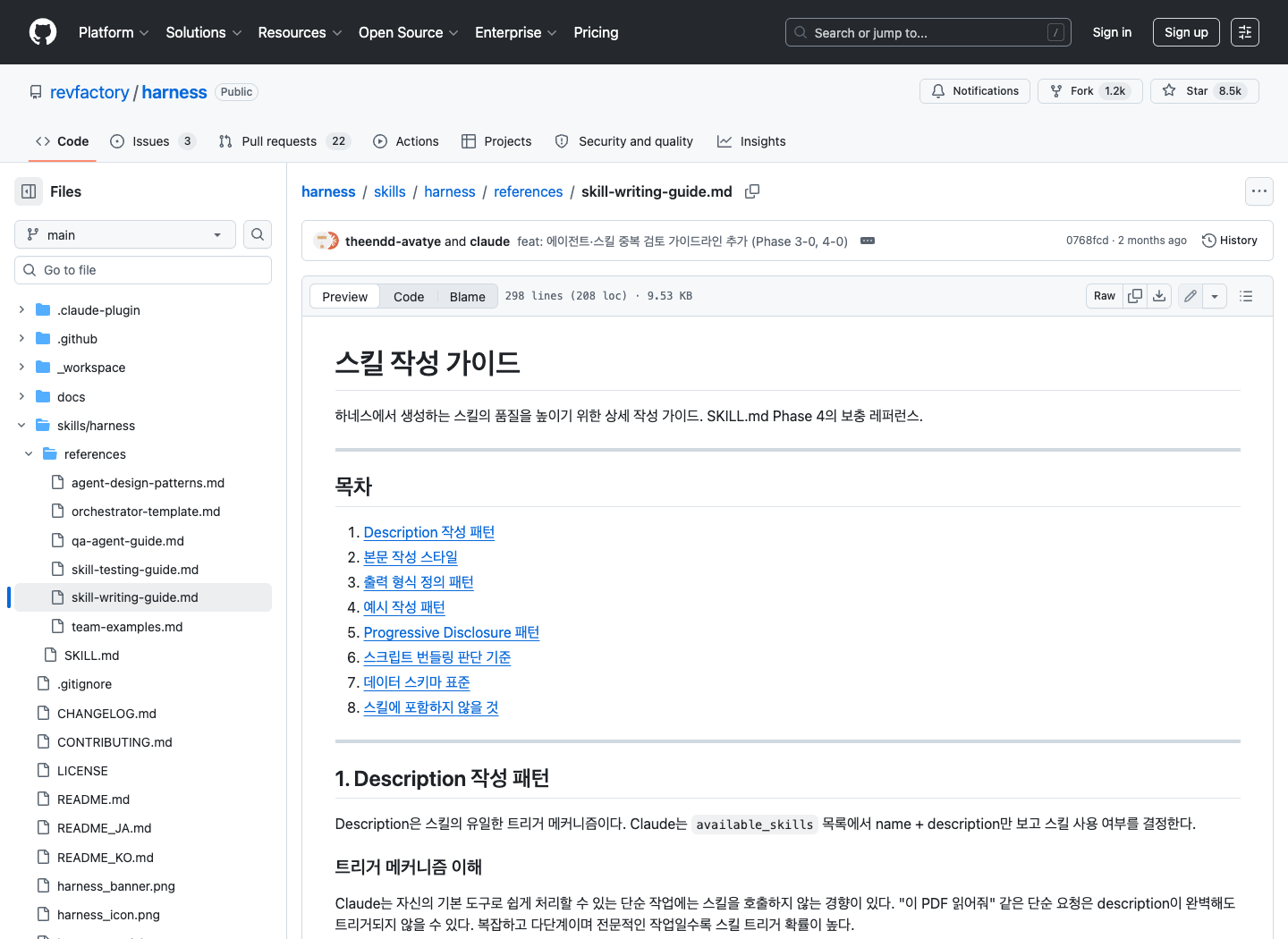Open CHANGELOG.md file
The image size is (1288, 939).
(x=106, y=714)
